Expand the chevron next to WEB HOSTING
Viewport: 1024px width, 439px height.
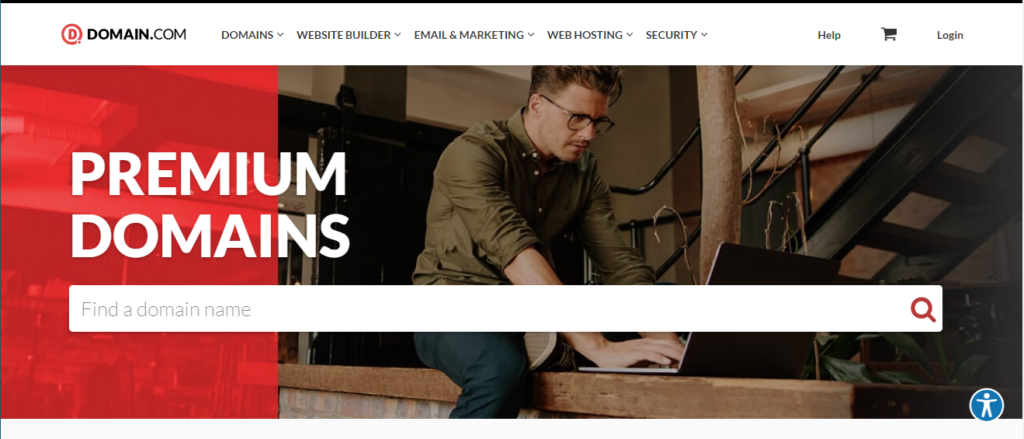[x=630, y=35]
